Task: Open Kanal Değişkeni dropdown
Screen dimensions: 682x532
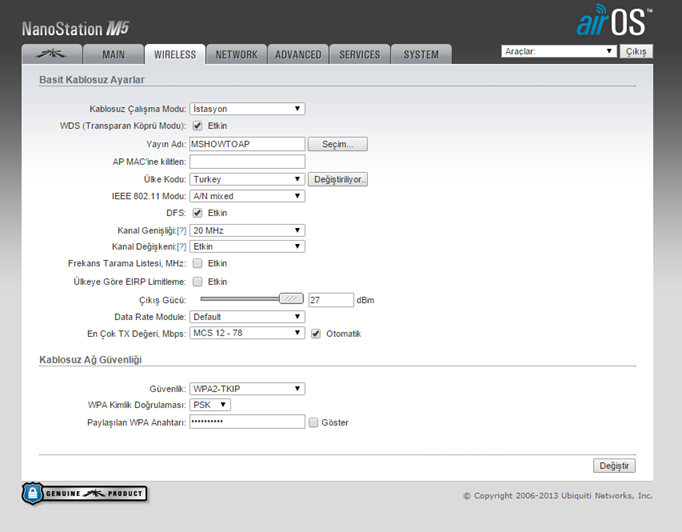Action: (x=247, y=247)
